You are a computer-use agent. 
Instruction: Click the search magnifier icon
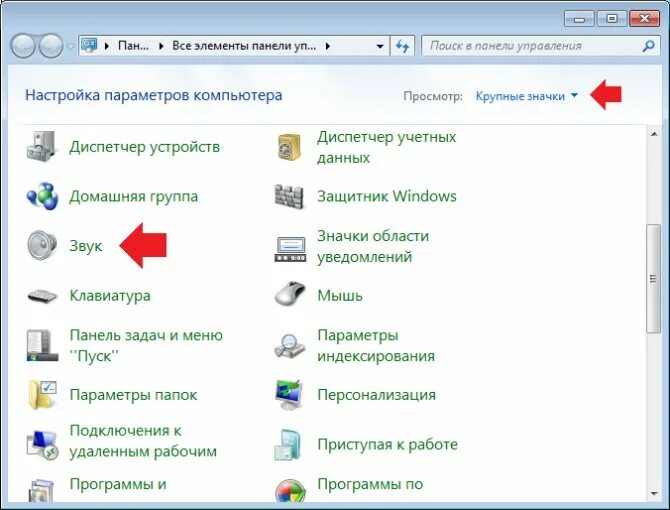[648, 46]
